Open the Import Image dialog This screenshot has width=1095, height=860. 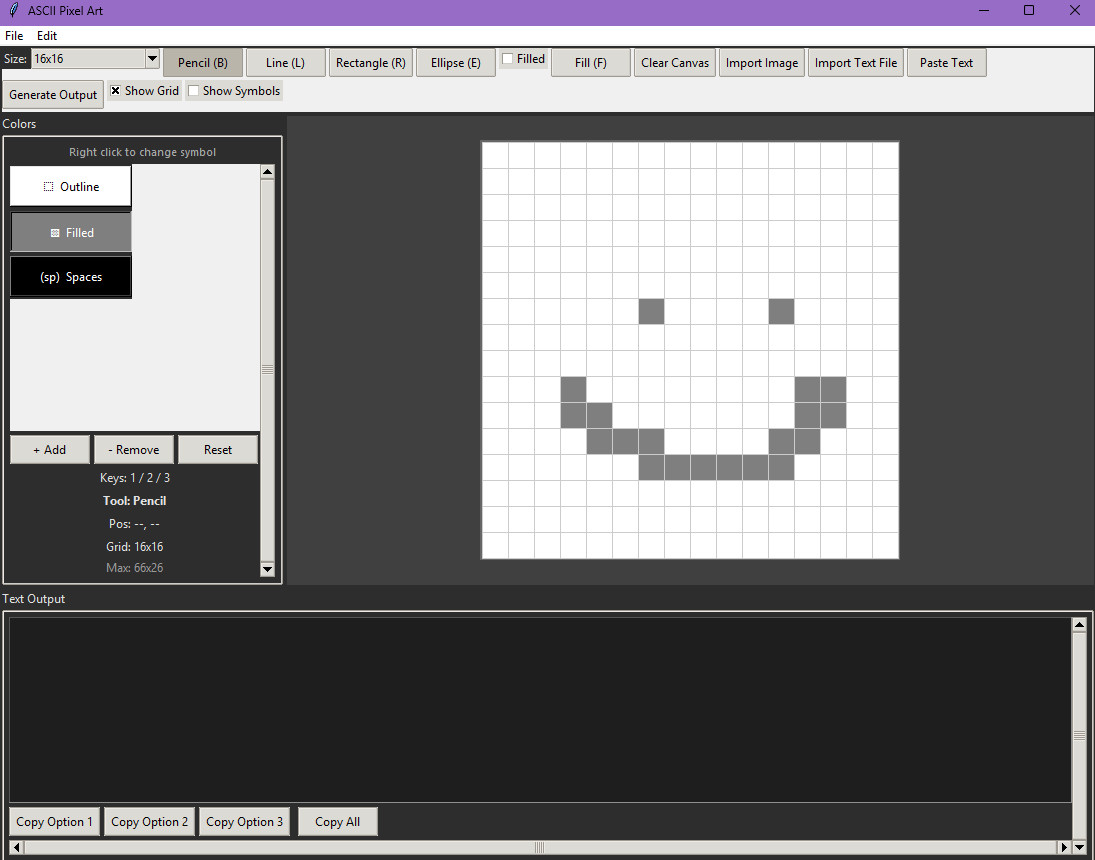(x=761, y=63)
